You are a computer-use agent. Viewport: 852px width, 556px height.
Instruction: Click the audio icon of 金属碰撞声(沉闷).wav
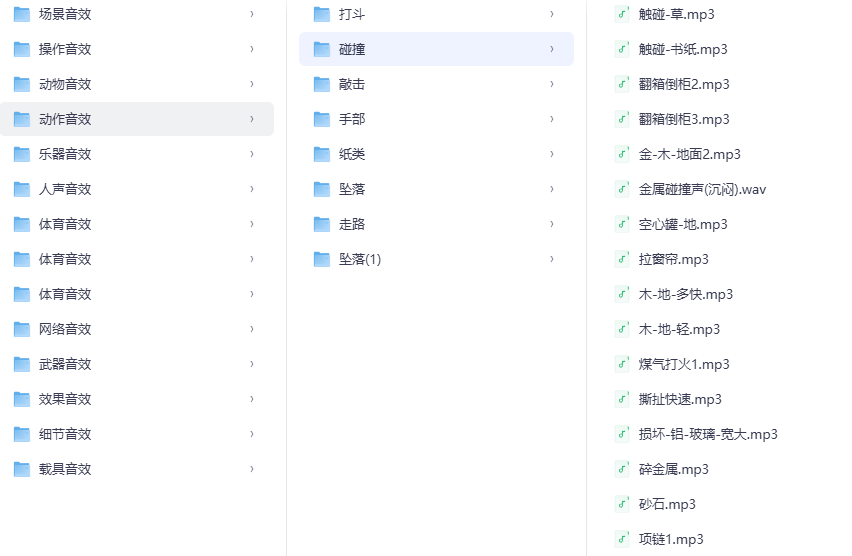tap(621, 189)
